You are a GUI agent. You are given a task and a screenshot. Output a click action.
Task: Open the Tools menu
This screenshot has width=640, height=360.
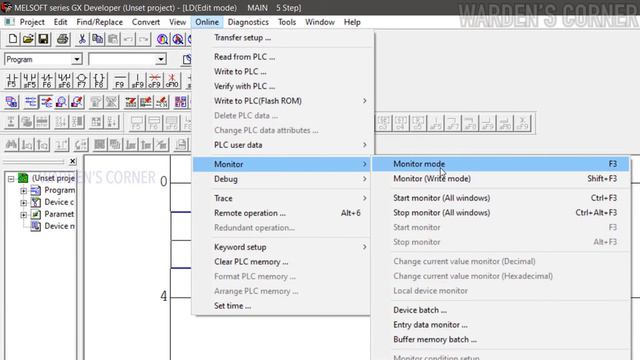click(287, 22)
